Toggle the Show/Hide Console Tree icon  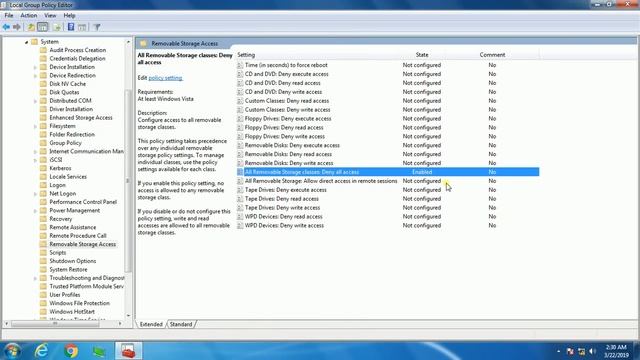pos(42,27)
